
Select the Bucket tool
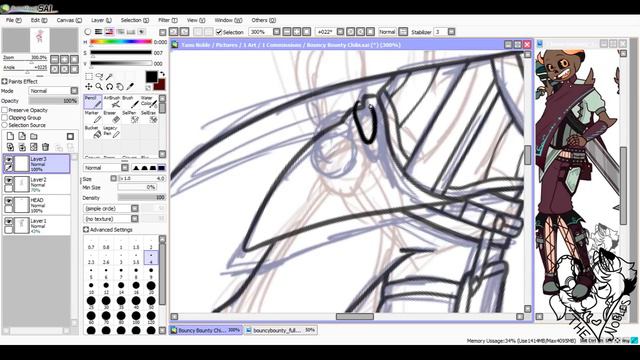[x=93, y=131]
